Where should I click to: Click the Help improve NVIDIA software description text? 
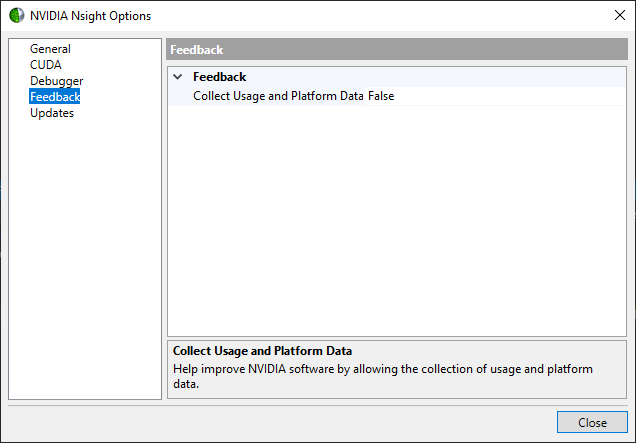pos(383,376)
